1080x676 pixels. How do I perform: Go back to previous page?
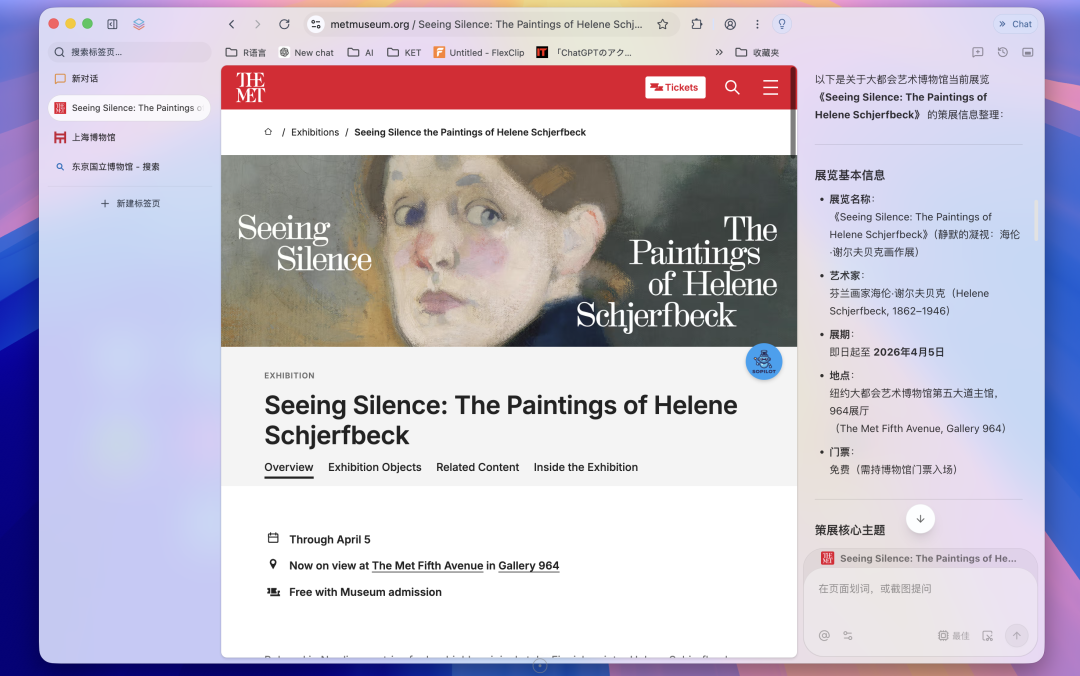[232, 24]
